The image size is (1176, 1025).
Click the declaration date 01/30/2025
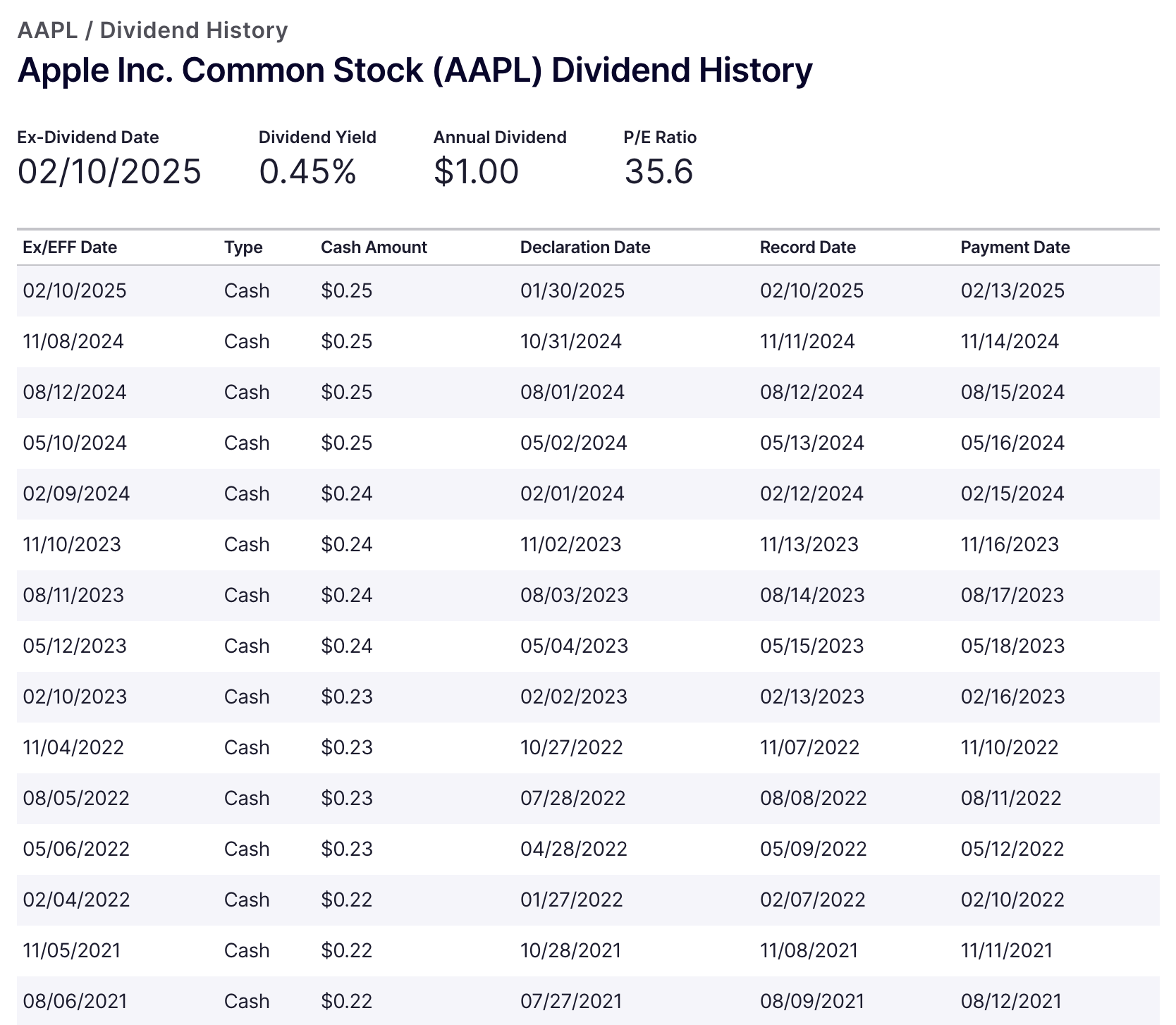[x=572, y=291]
